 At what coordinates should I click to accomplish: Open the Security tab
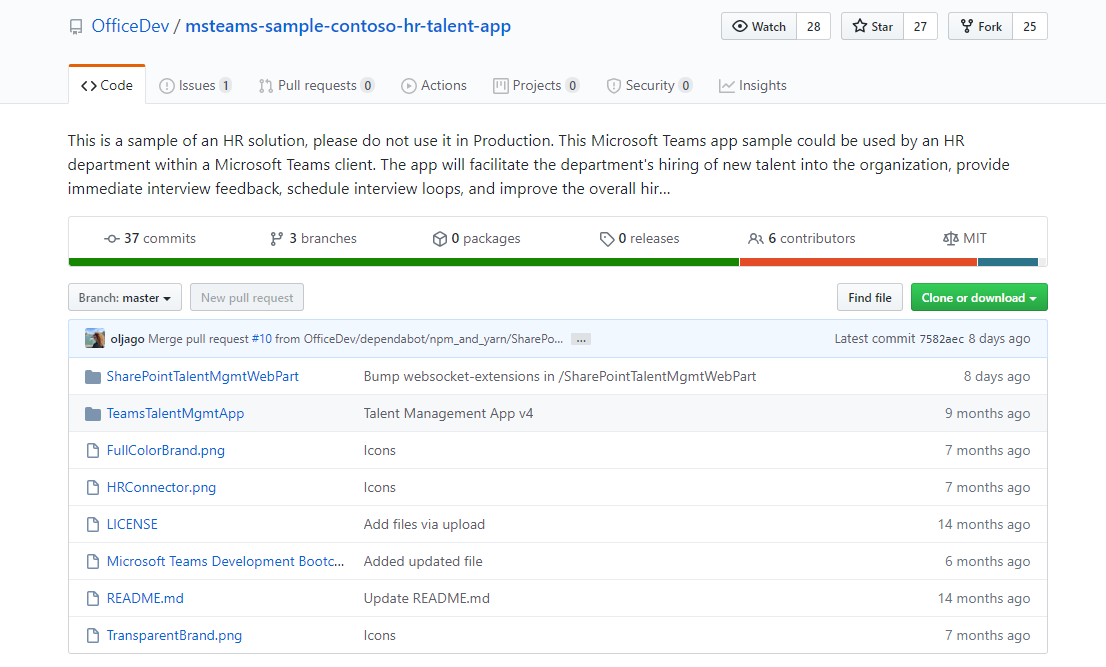[x=649, y=85]
